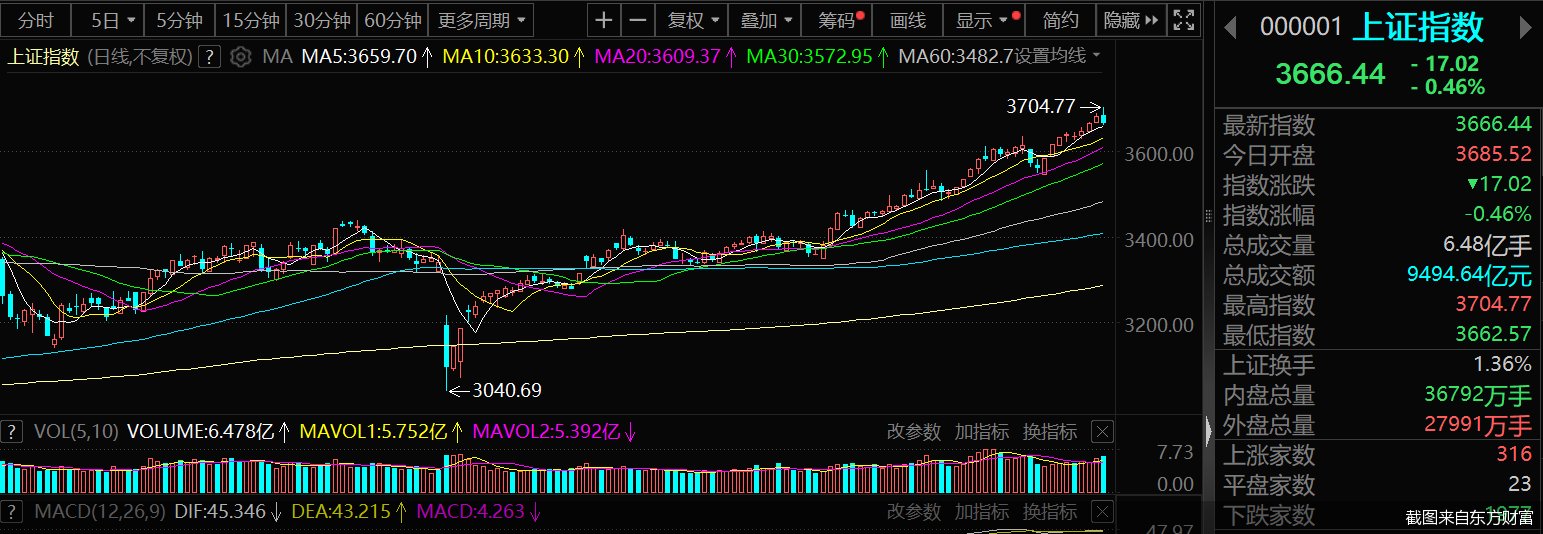The image size is (1543, 534).
Task: Close the MACD indicator panel
Action: (1101, 512)
